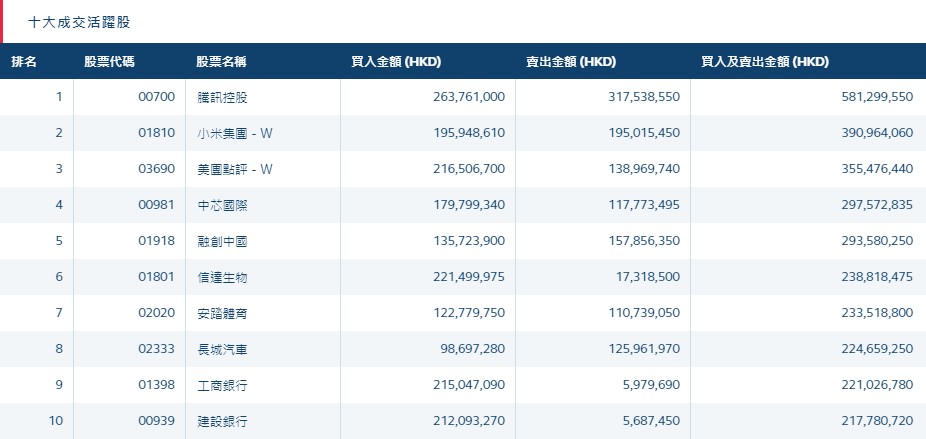926x439 pixels.
Task: Click sell amount 5,687,450
Action: tap(651, 421)
